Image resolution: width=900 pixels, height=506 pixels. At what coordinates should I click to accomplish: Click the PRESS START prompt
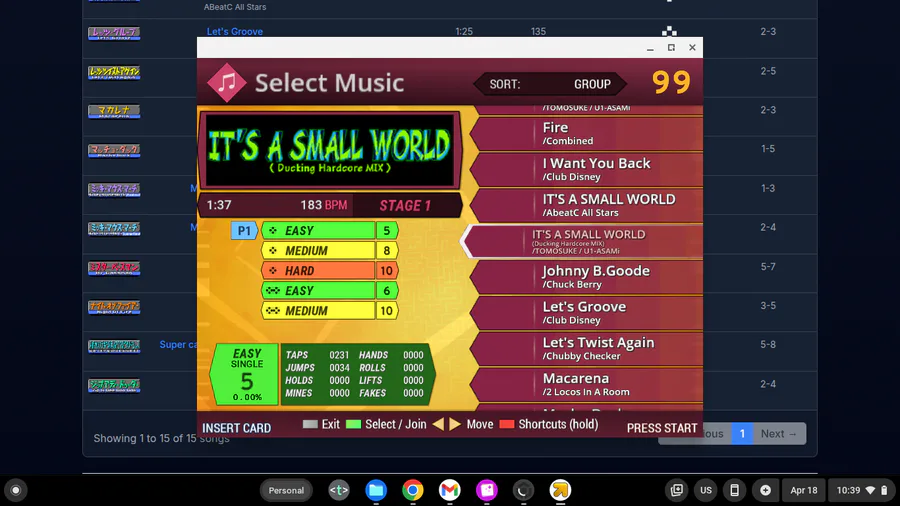[x=662, y=428]
